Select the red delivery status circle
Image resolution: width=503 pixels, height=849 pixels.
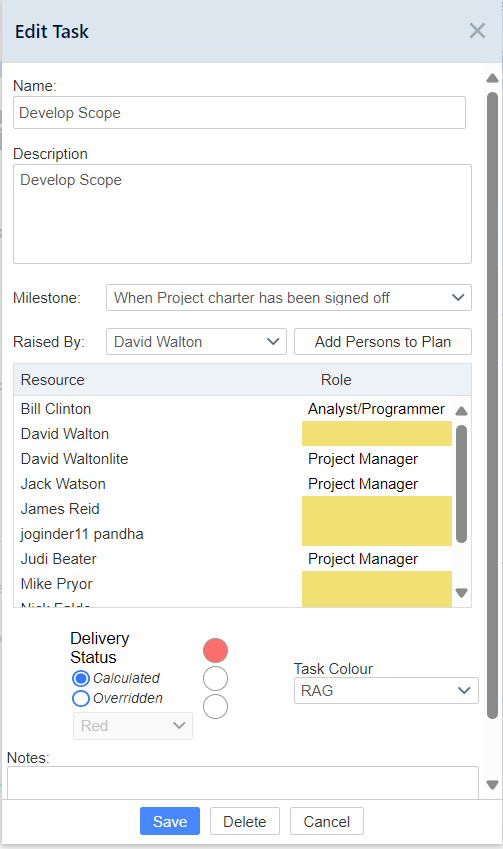(215, 650)
